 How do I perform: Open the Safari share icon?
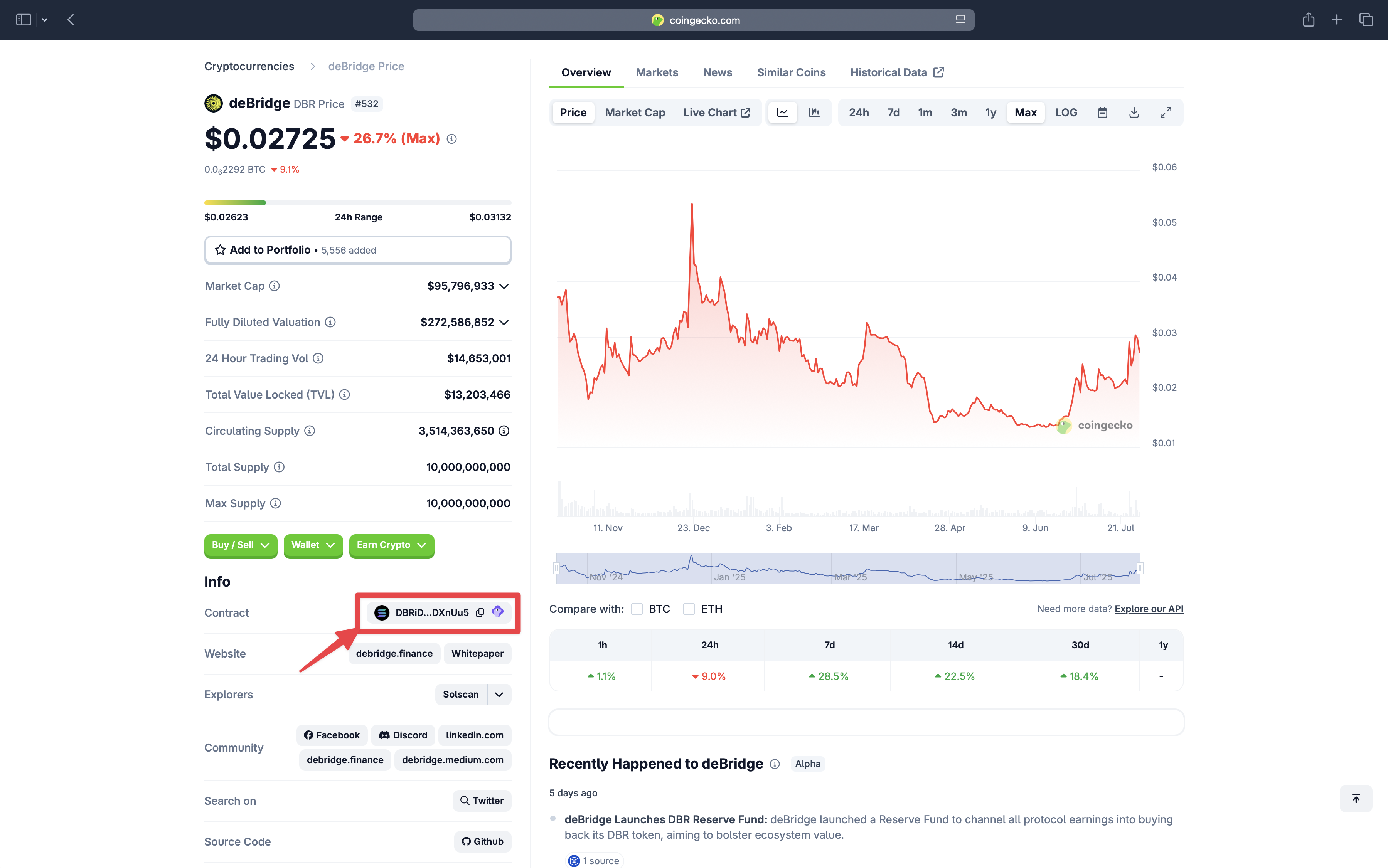click(1308, 20)
